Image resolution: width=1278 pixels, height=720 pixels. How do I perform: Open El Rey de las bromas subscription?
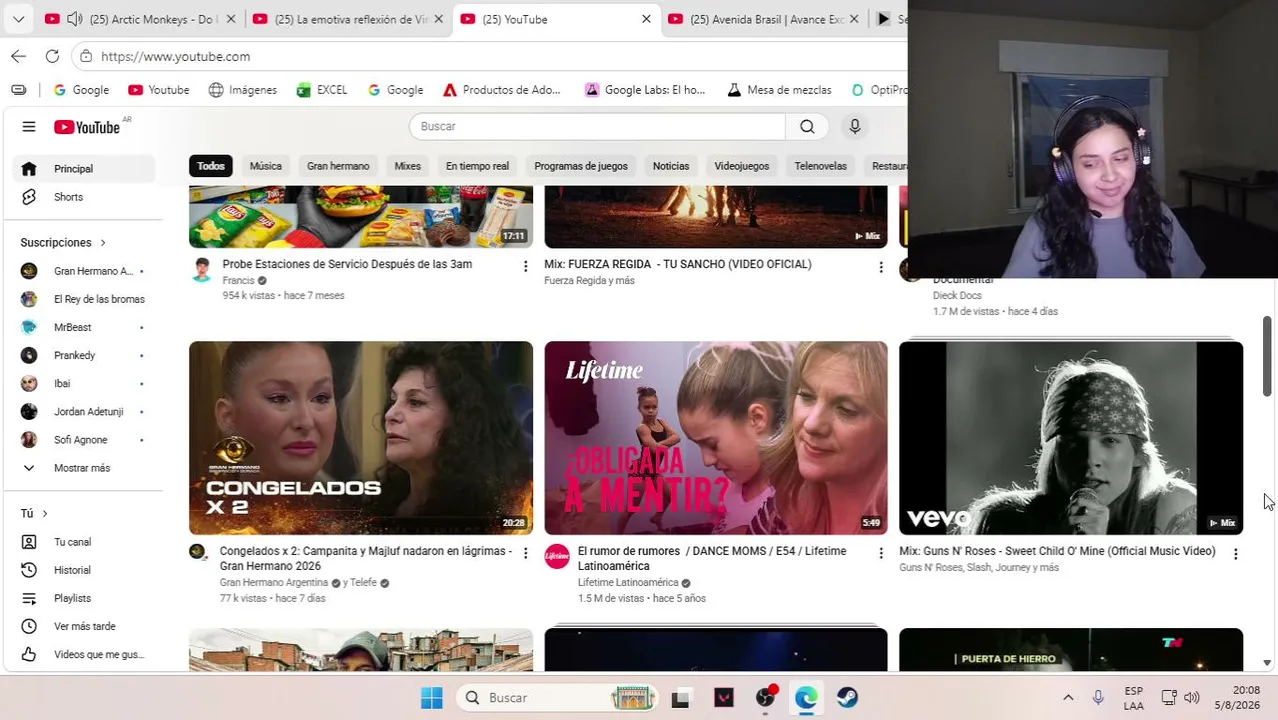point(84,299)
